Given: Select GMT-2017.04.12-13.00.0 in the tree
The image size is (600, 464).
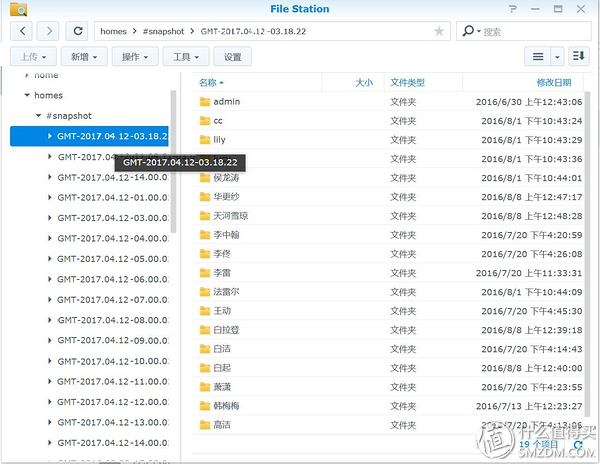Looking at the screenshot, I should click(113, 422).
